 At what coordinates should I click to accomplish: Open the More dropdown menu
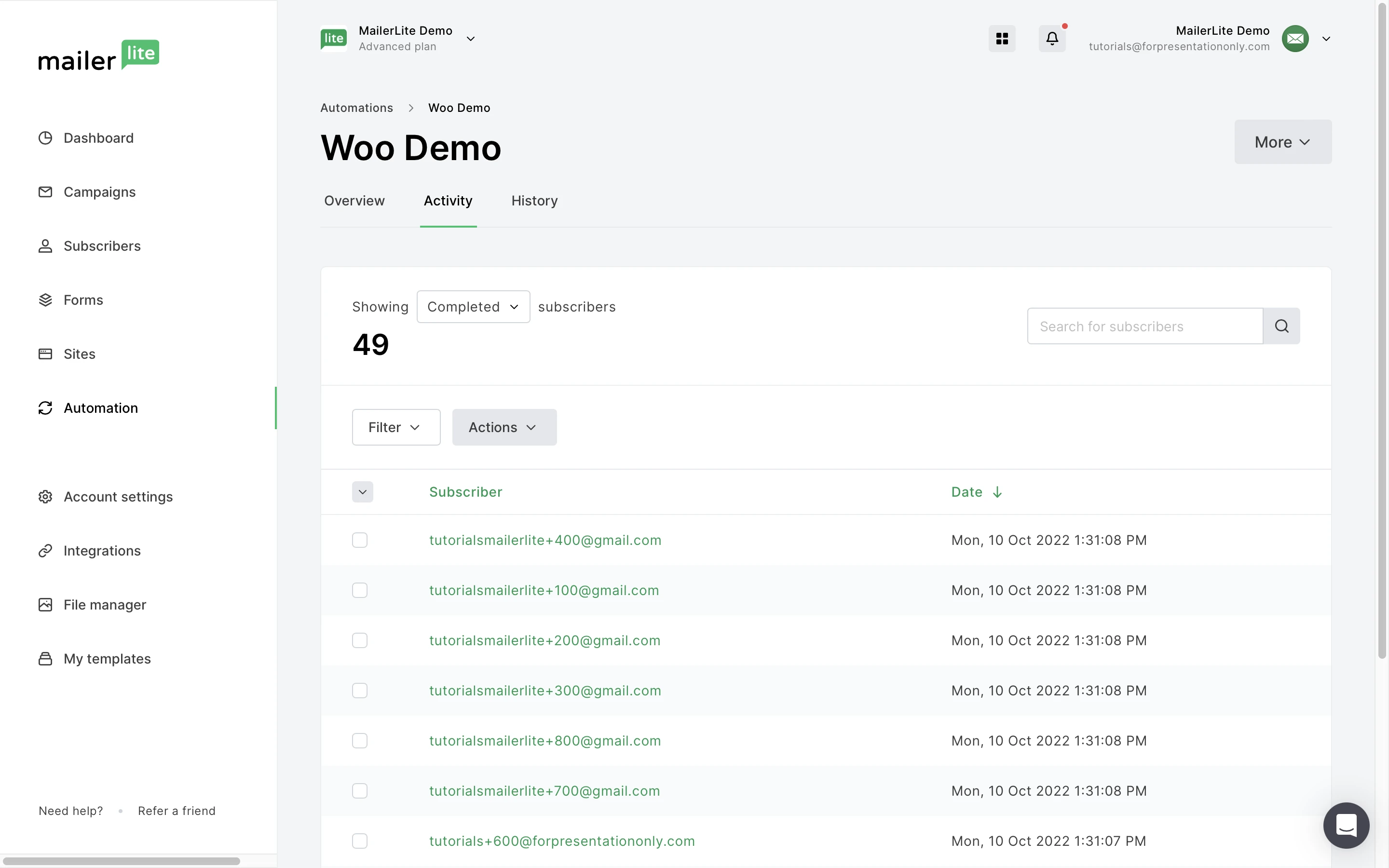coord(1282,142)
